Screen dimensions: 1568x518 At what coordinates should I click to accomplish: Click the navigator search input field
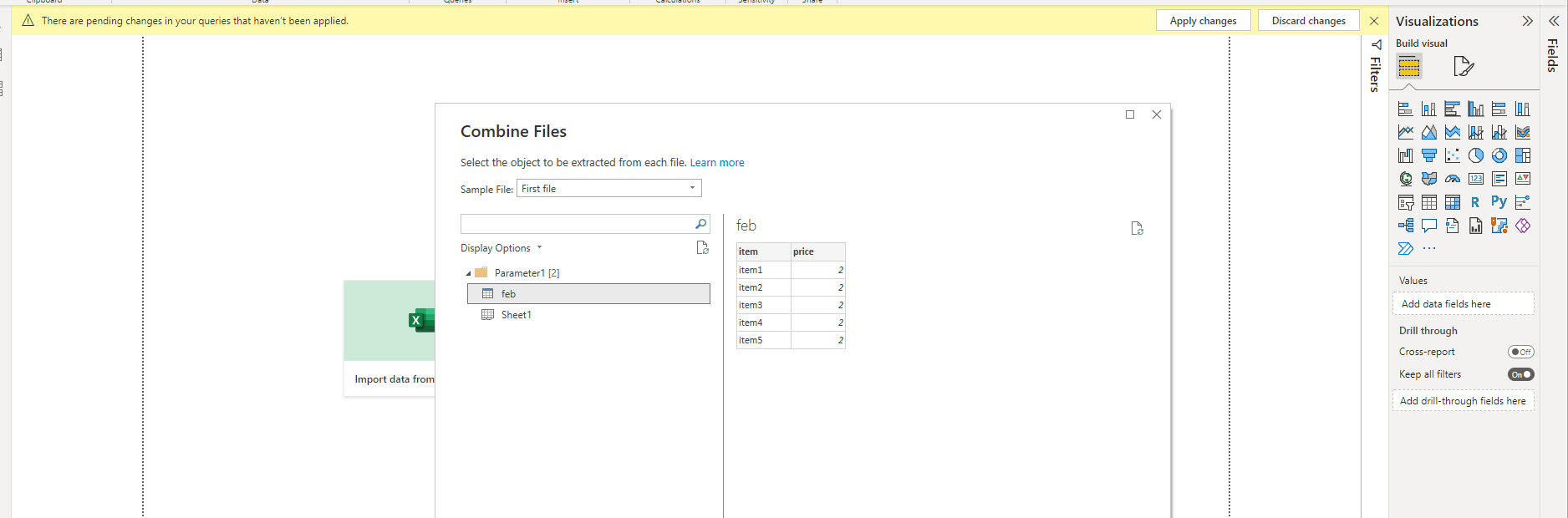tap(577, 224)
